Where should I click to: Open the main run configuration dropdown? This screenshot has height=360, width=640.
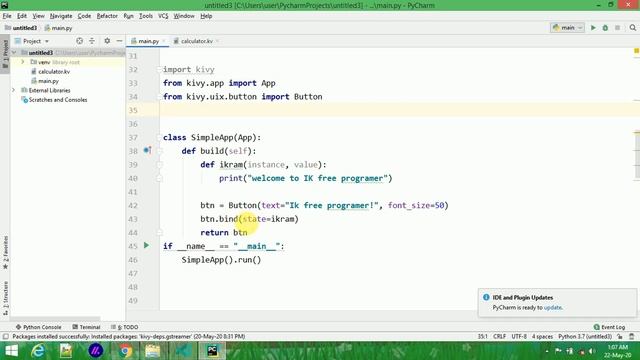point(567,28)
